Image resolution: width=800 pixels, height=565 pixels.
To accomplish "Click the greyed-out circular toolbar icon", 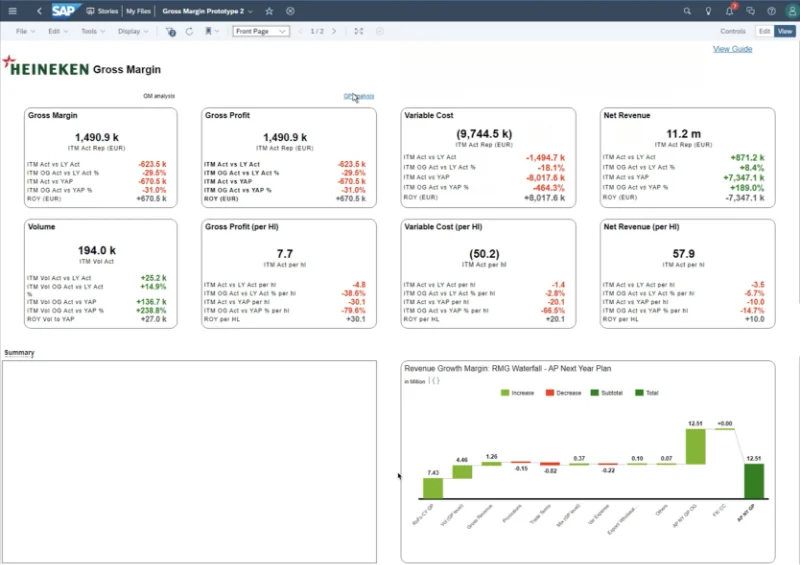I will pyautogui.click(x=380, y=31).
